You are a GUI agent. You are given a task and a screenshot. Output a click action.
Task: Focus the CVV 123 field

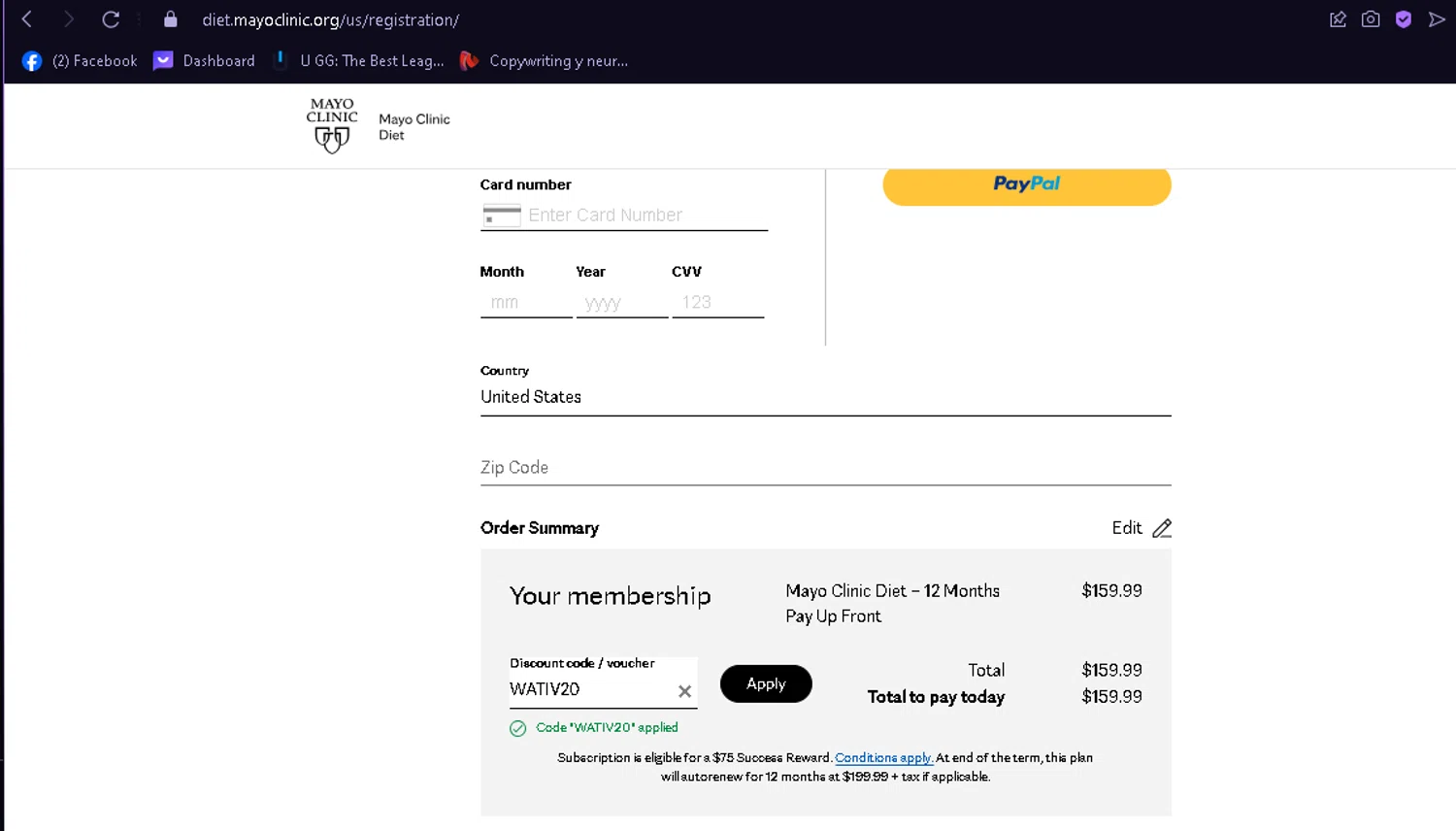[718, 303]
